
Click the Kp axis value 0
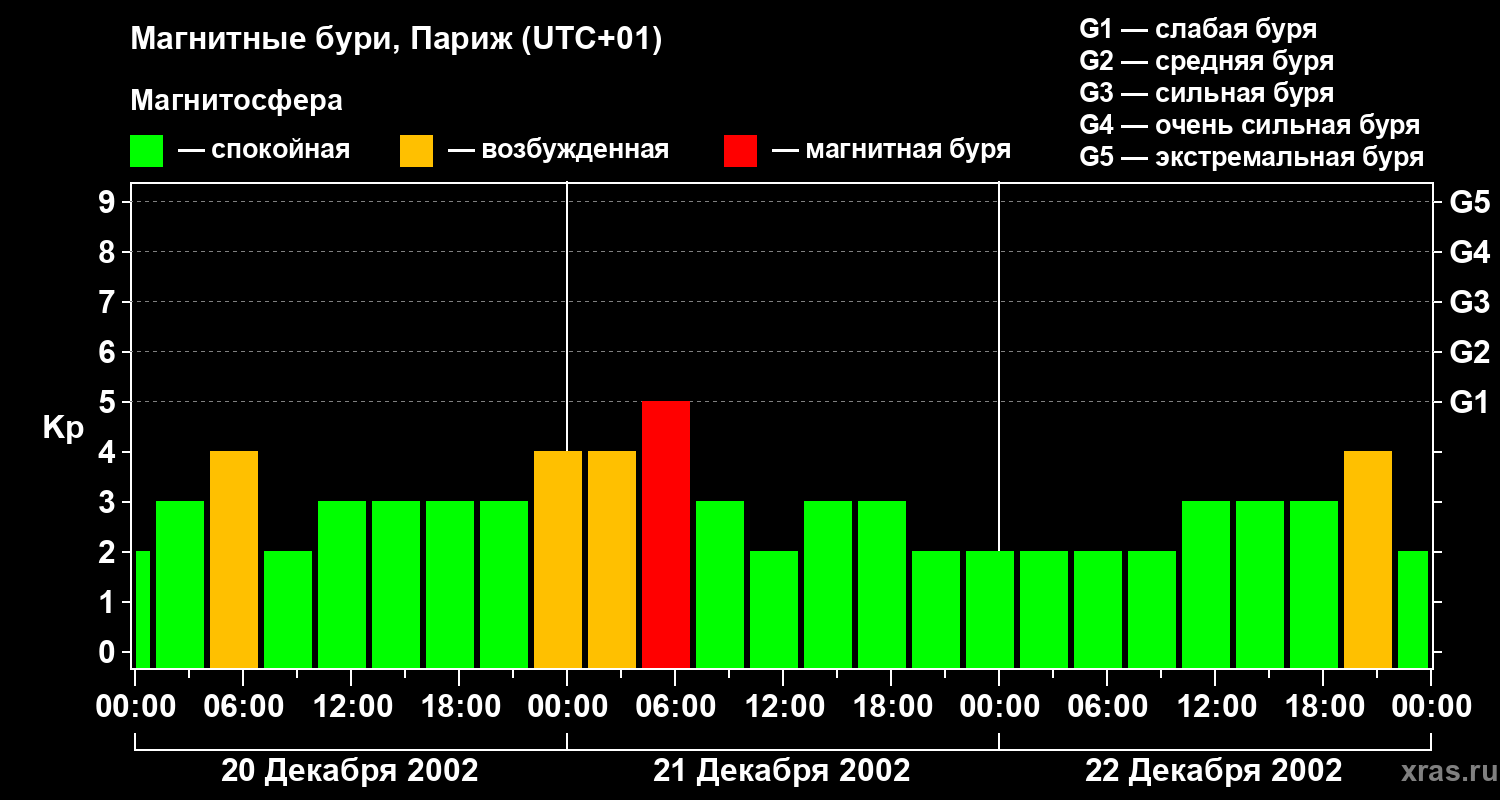click(108, 652)
